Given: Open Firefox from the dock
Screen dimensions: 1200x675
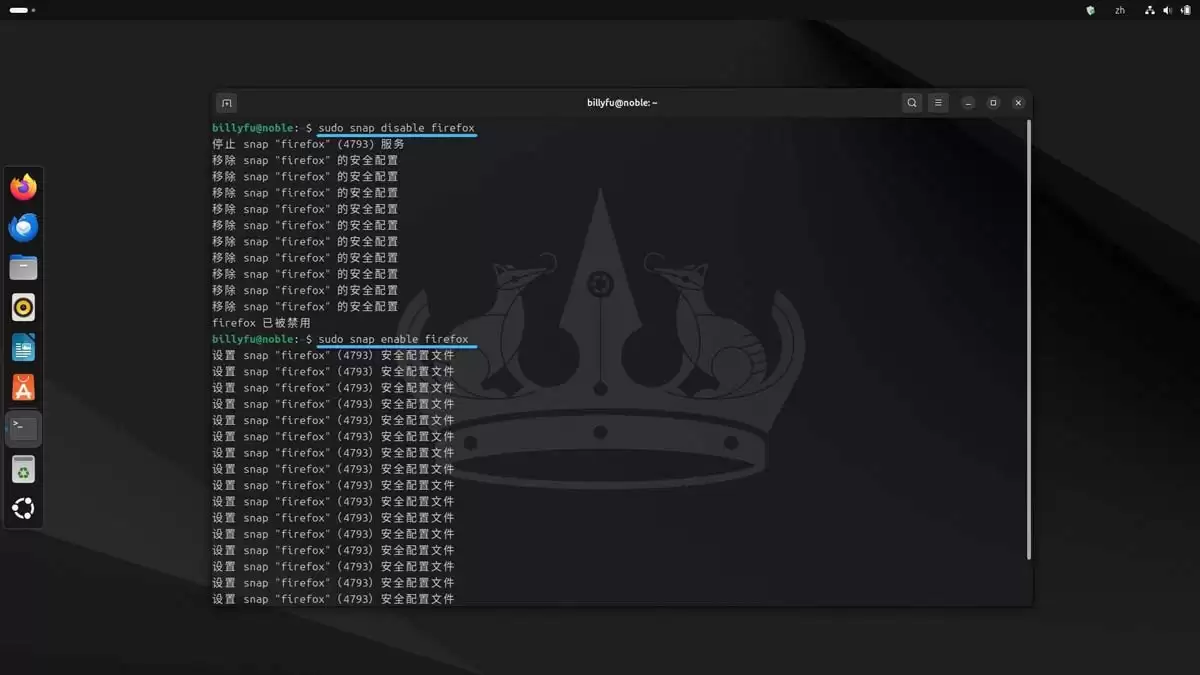Looking at the screenshot, I should [22, 186].
